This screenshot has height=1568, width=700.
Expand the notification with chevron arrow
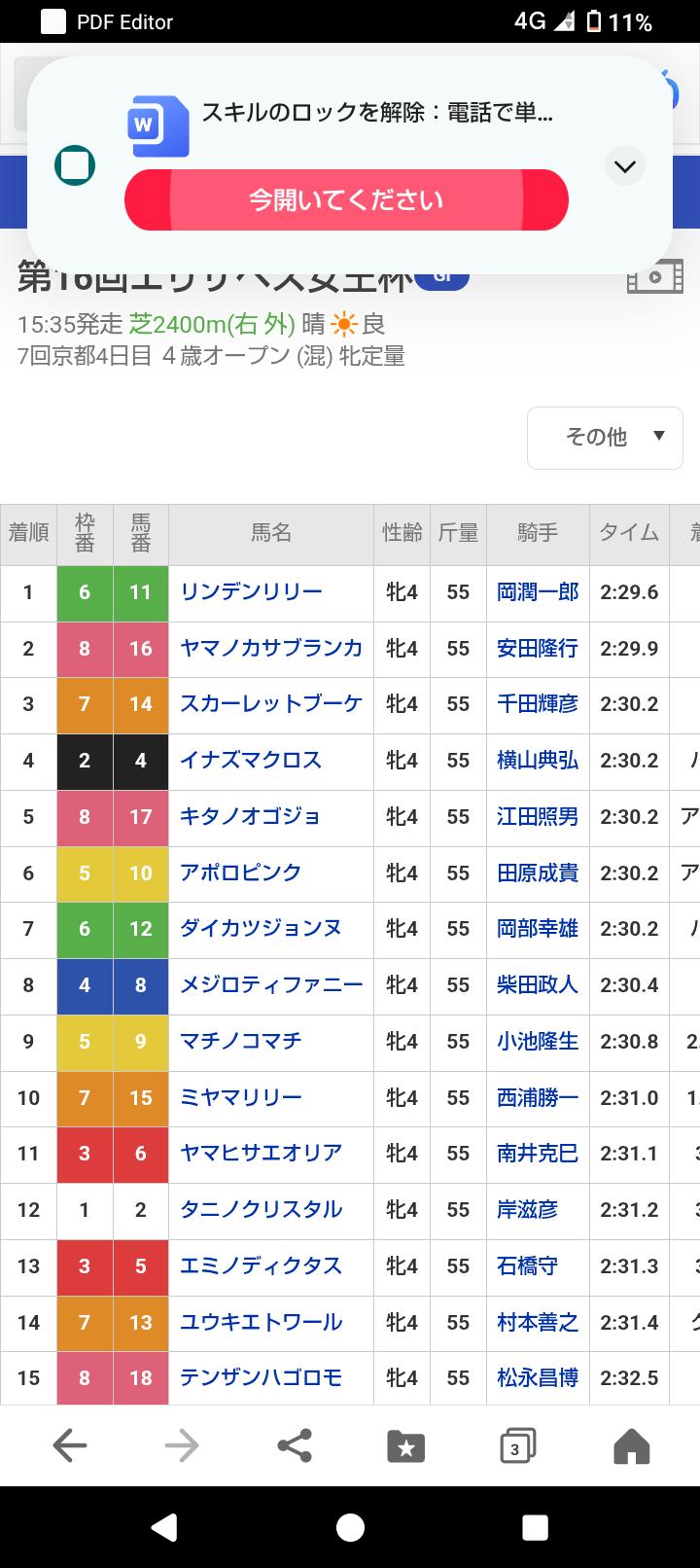625,166
